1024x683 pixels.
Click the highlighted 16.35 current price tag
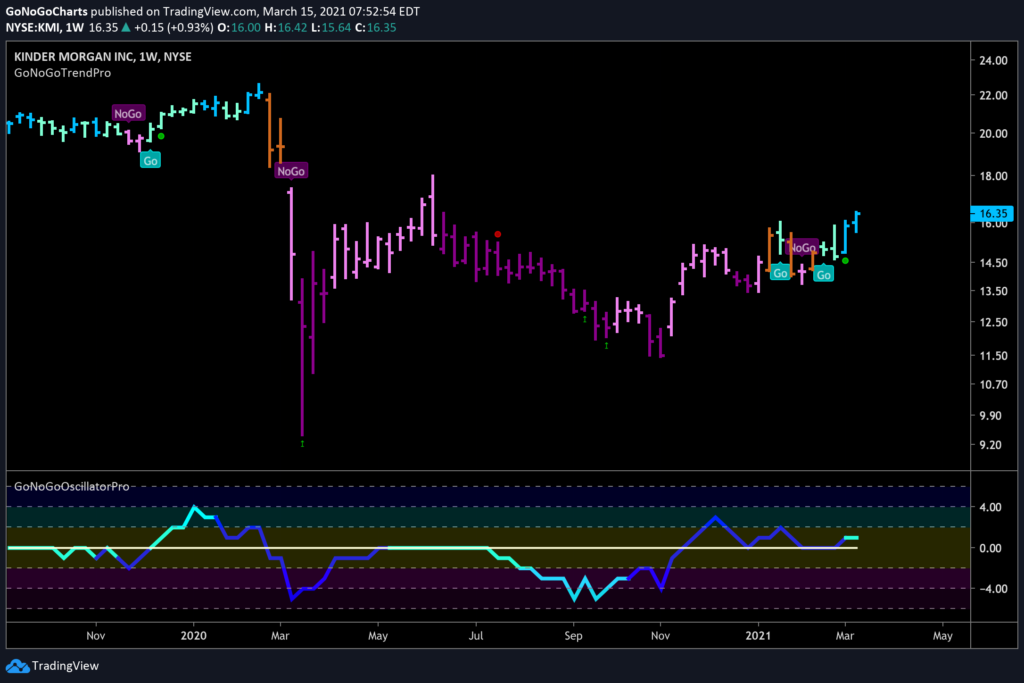[993, 214]
